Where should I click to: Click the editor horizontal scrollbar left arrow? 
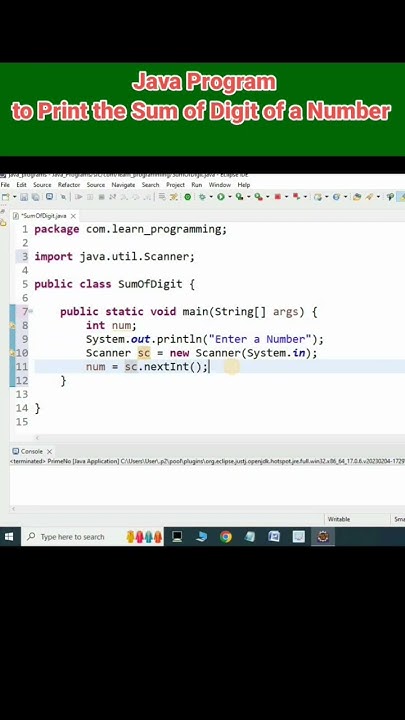(37, 438)
